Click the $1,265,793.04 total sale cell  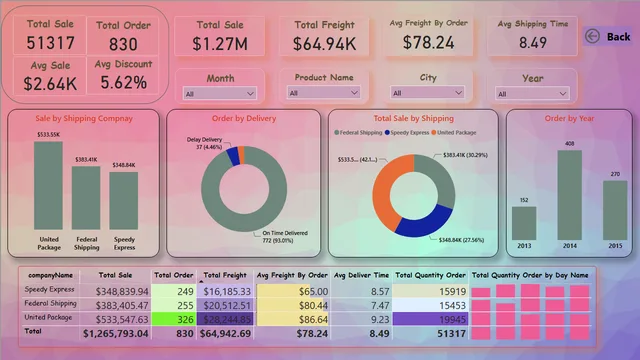point(116,333)
